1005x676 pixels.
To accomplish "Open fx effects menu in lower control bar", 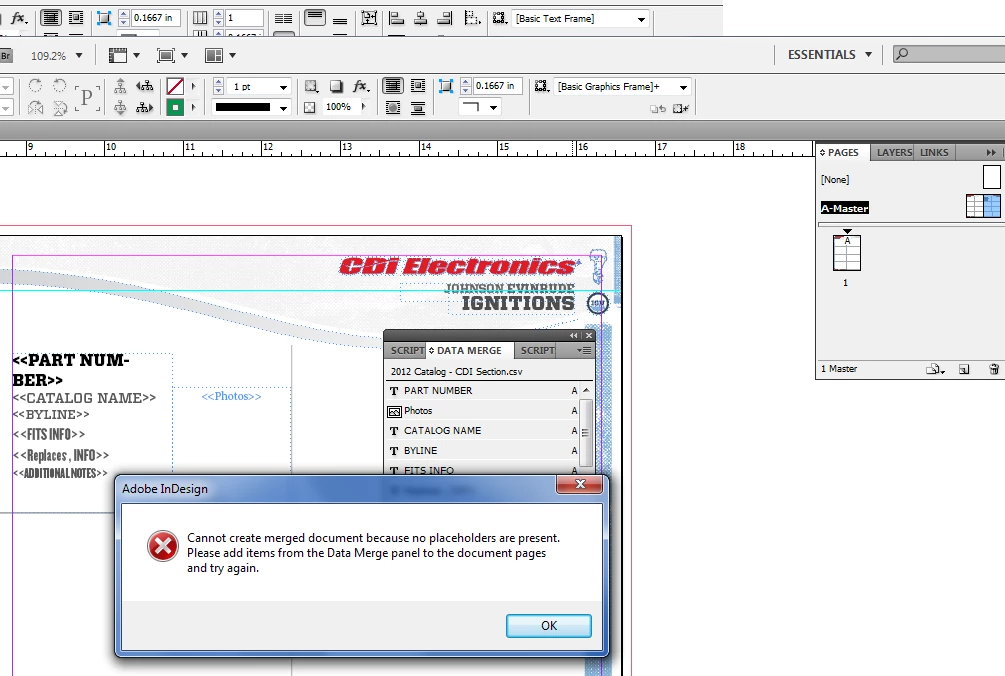I will click(x=360, y=87).
